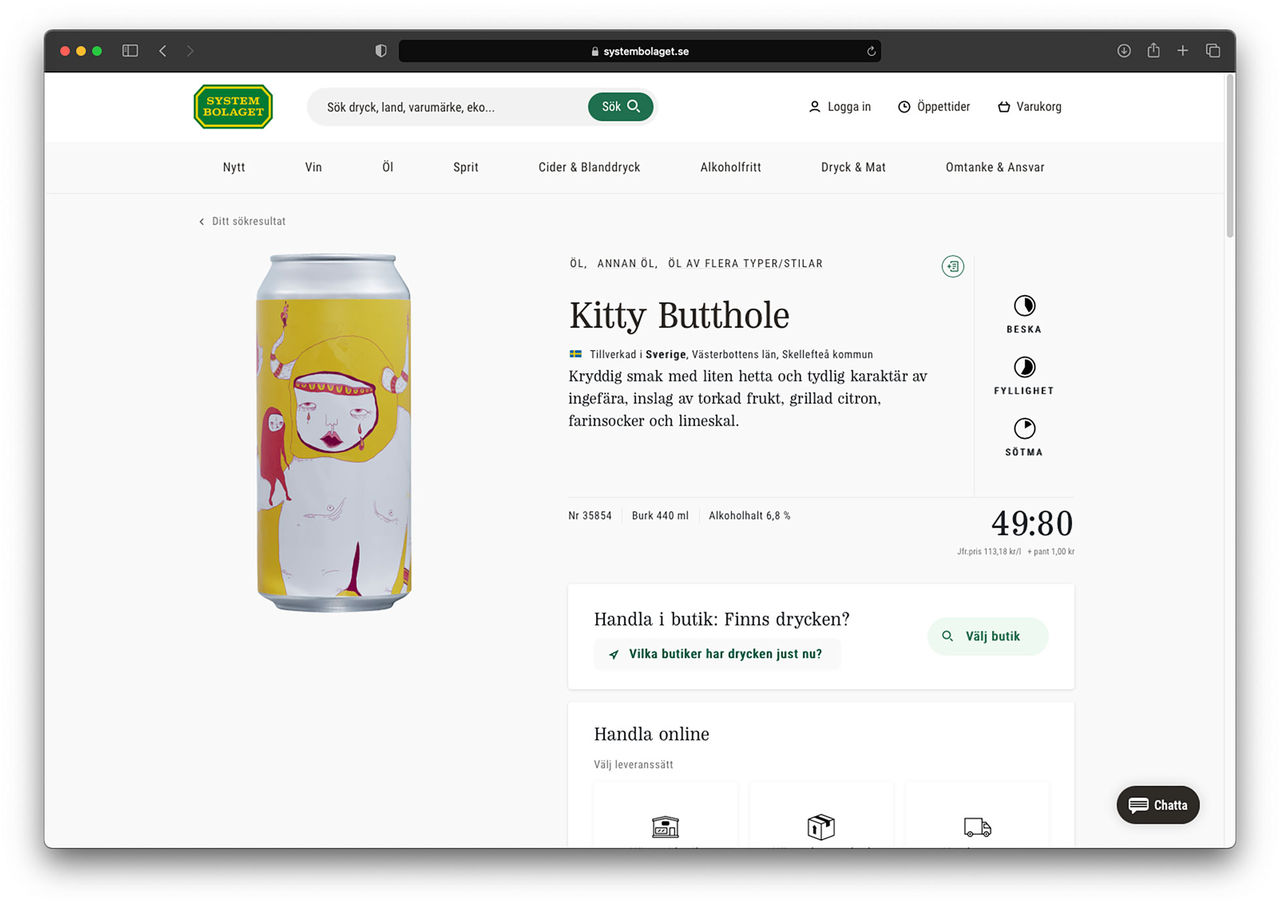The height and width of the screenshot is (907, 1280).
Task: Click the Kitty Butthole can image
Action: pyautogui.click(x=334, y=432)
